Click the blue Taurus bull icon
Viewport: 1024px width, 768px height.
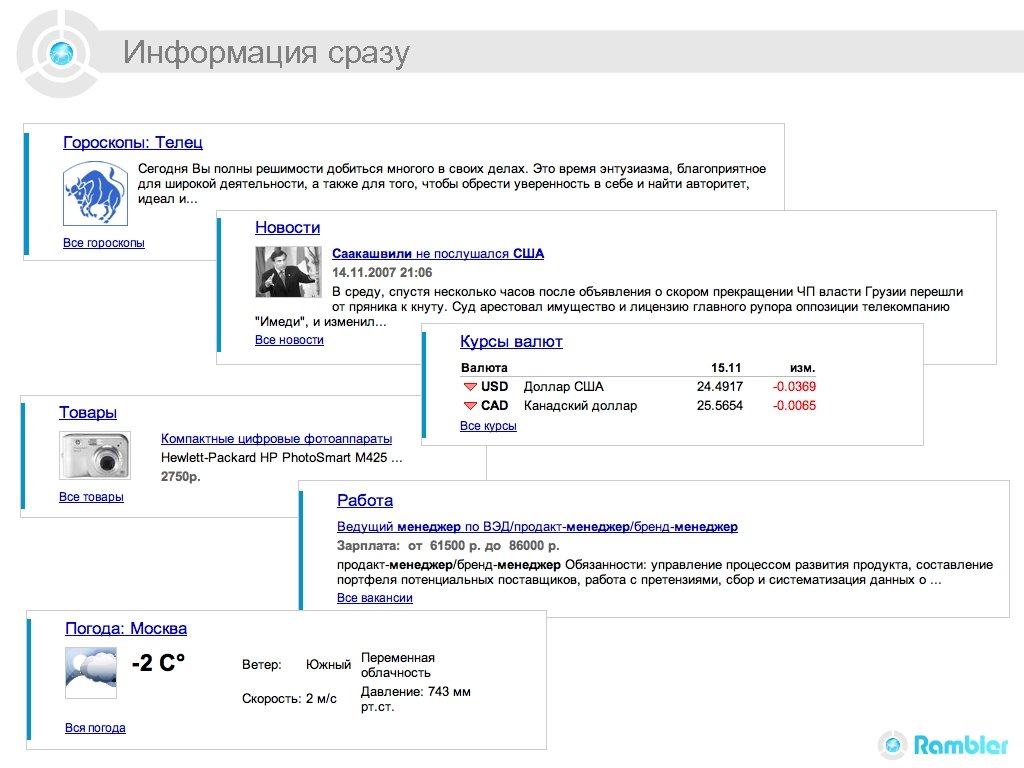tap(95, 195)
